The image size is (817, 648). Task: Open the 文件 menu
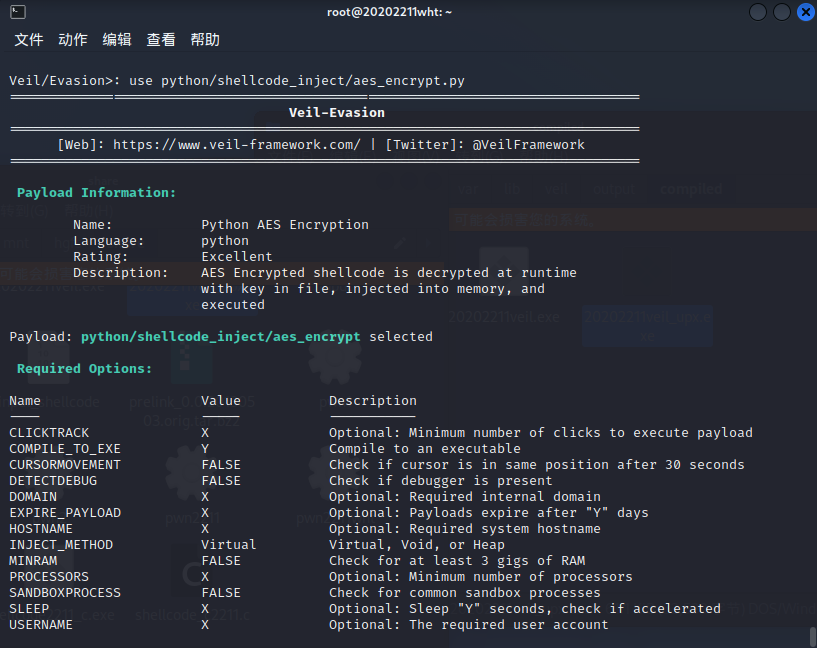tap(29, 40)
